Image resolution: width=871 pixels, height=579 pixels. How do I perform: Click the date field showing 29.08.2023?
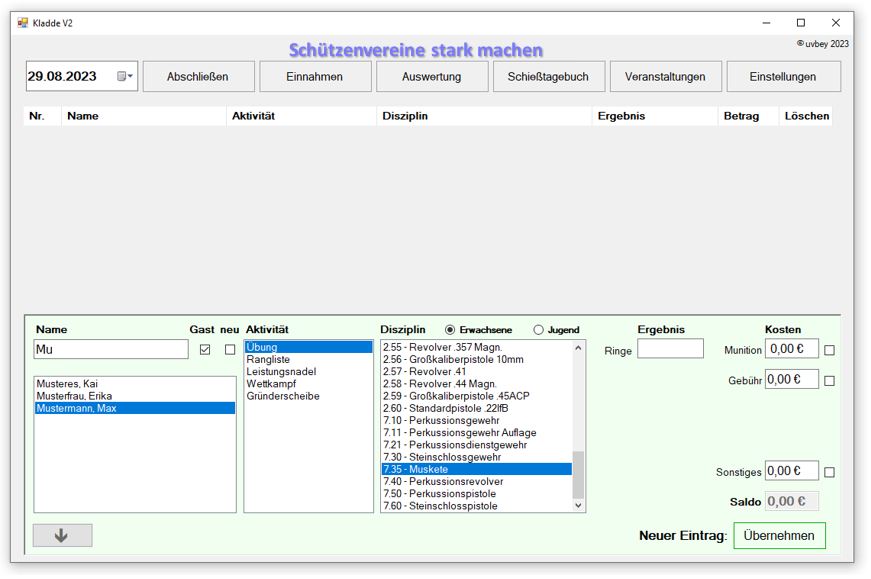click(82, 76)
